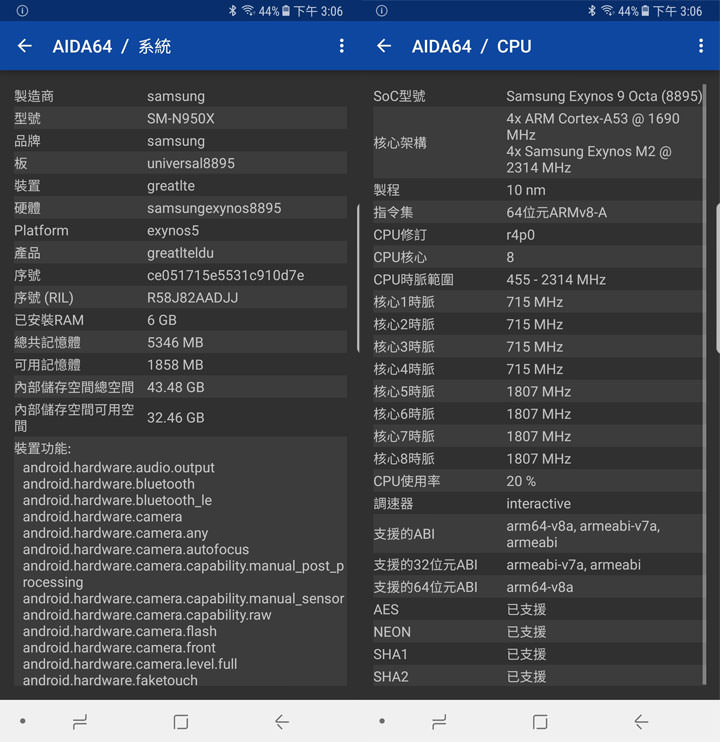Select android.hardware.camera.autofocus feature line
720x742 pixels.
click(x=136, y=549)
